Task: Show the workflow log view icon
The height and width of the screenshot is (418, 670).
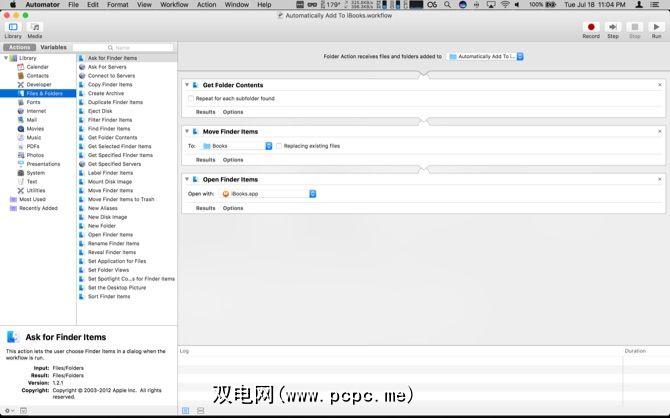Action: [x=185, y=410]
